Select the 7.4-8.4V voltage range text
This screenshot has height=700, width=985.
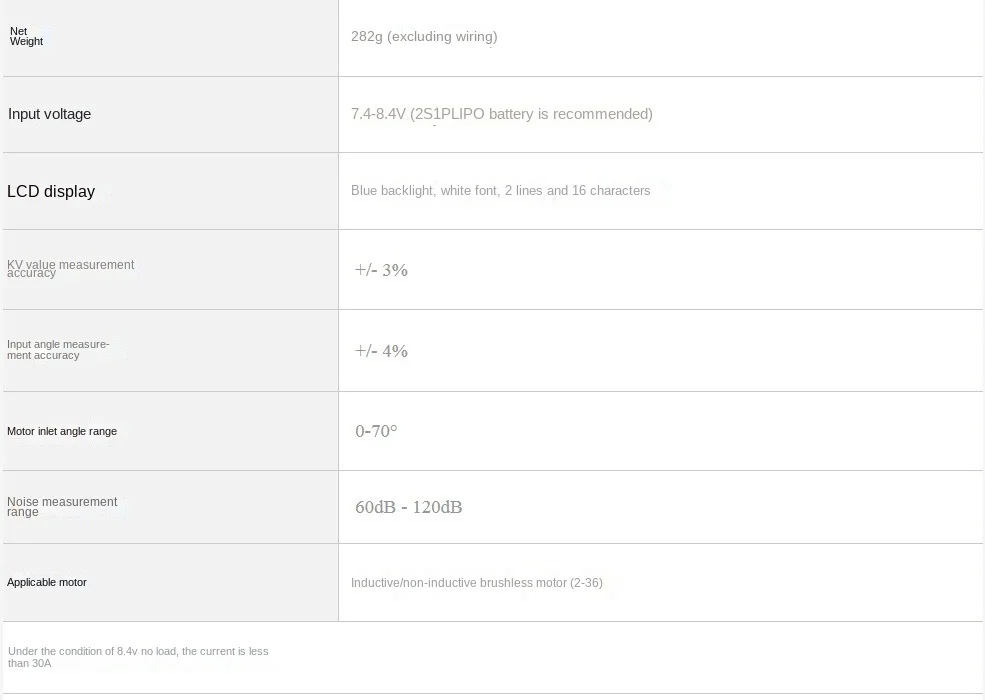click(378, 114)
